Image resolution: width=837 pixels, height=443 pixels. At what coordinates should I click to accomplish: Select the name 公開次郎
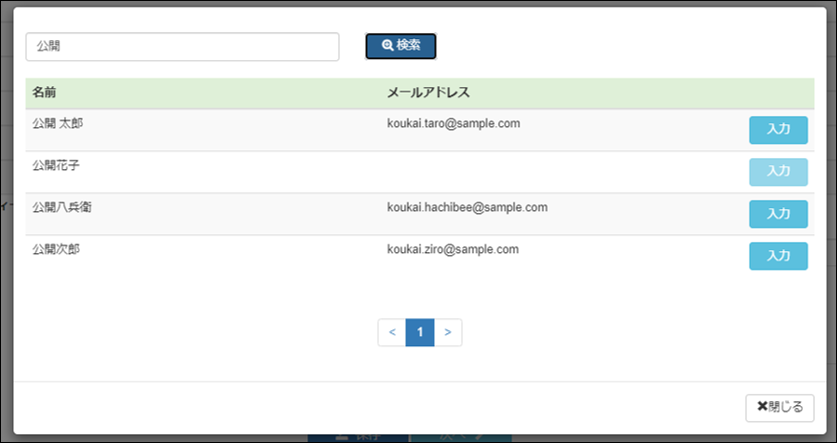coord(56,250)
